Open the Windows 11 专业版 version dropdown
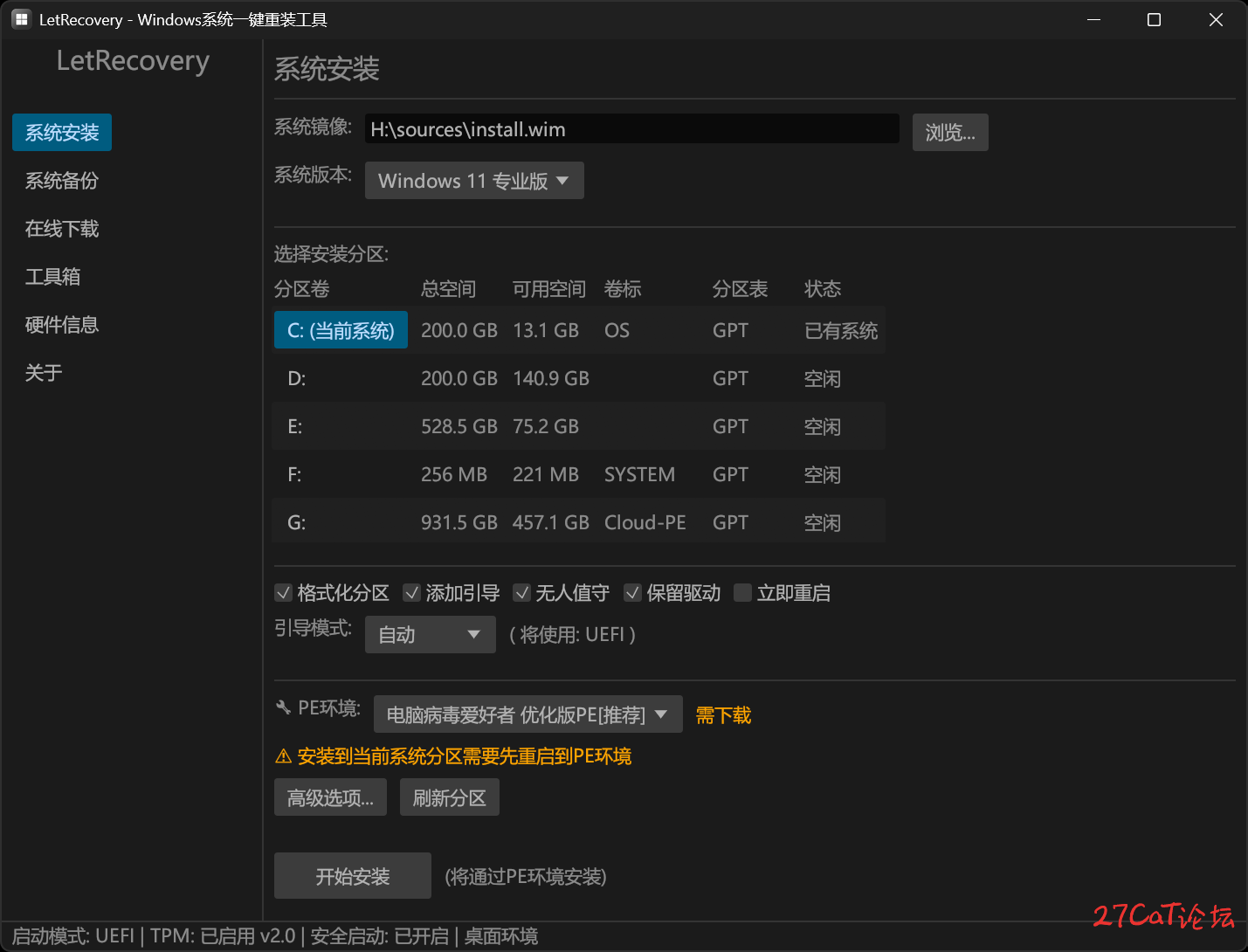Screen dimensions: 1248x952 tap(473, 180)
